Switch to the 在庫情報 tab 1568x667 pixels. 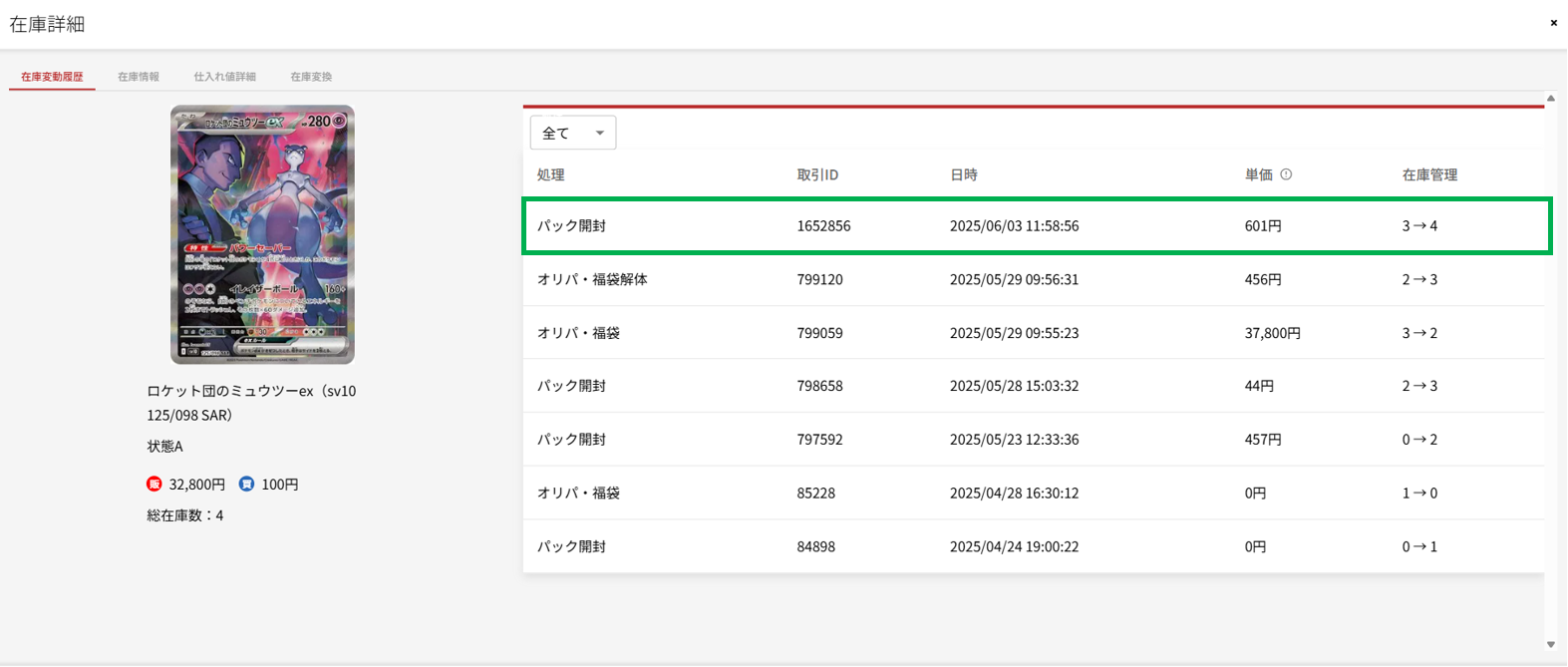pos(139,77)
